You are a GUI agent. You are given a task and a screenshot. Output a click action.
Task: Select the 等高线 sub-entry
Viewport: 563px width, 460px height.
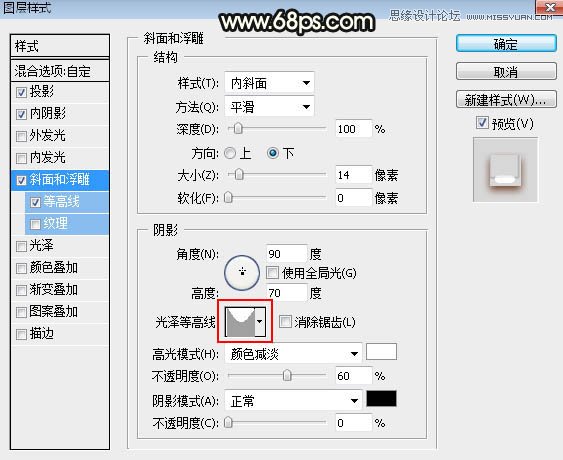coord(67,202)
